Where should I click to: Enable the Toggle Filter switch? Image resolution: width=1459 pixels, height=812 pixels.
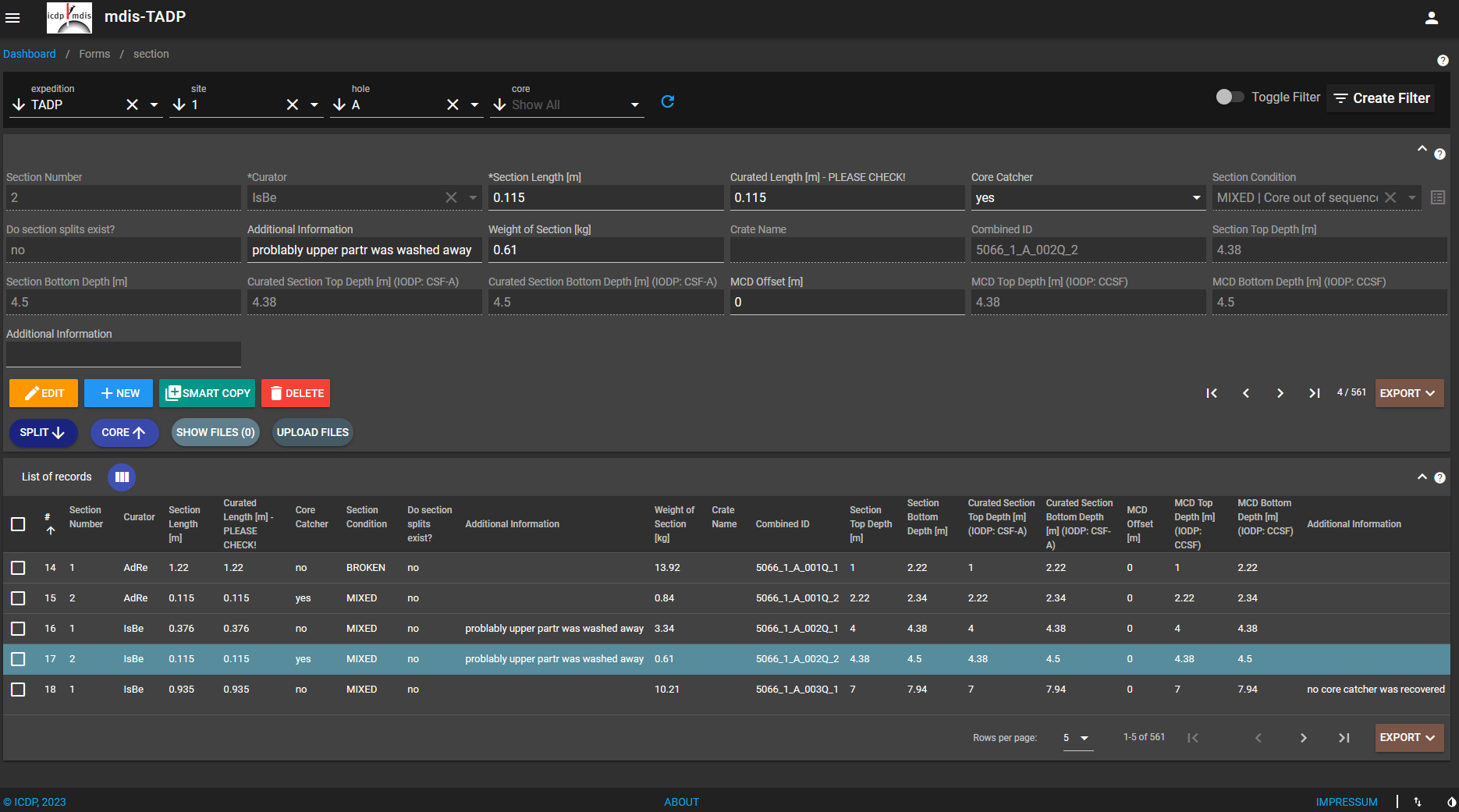1230,97
